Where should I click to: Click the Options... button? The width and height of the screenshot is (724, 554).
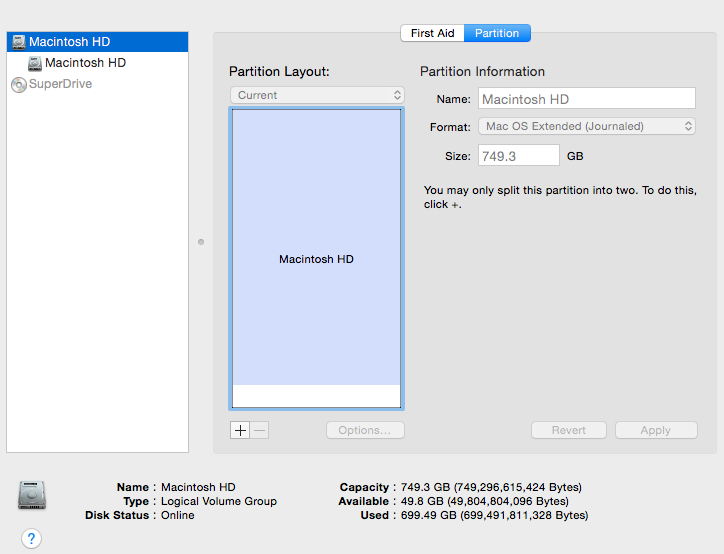(x=365, y=430)
